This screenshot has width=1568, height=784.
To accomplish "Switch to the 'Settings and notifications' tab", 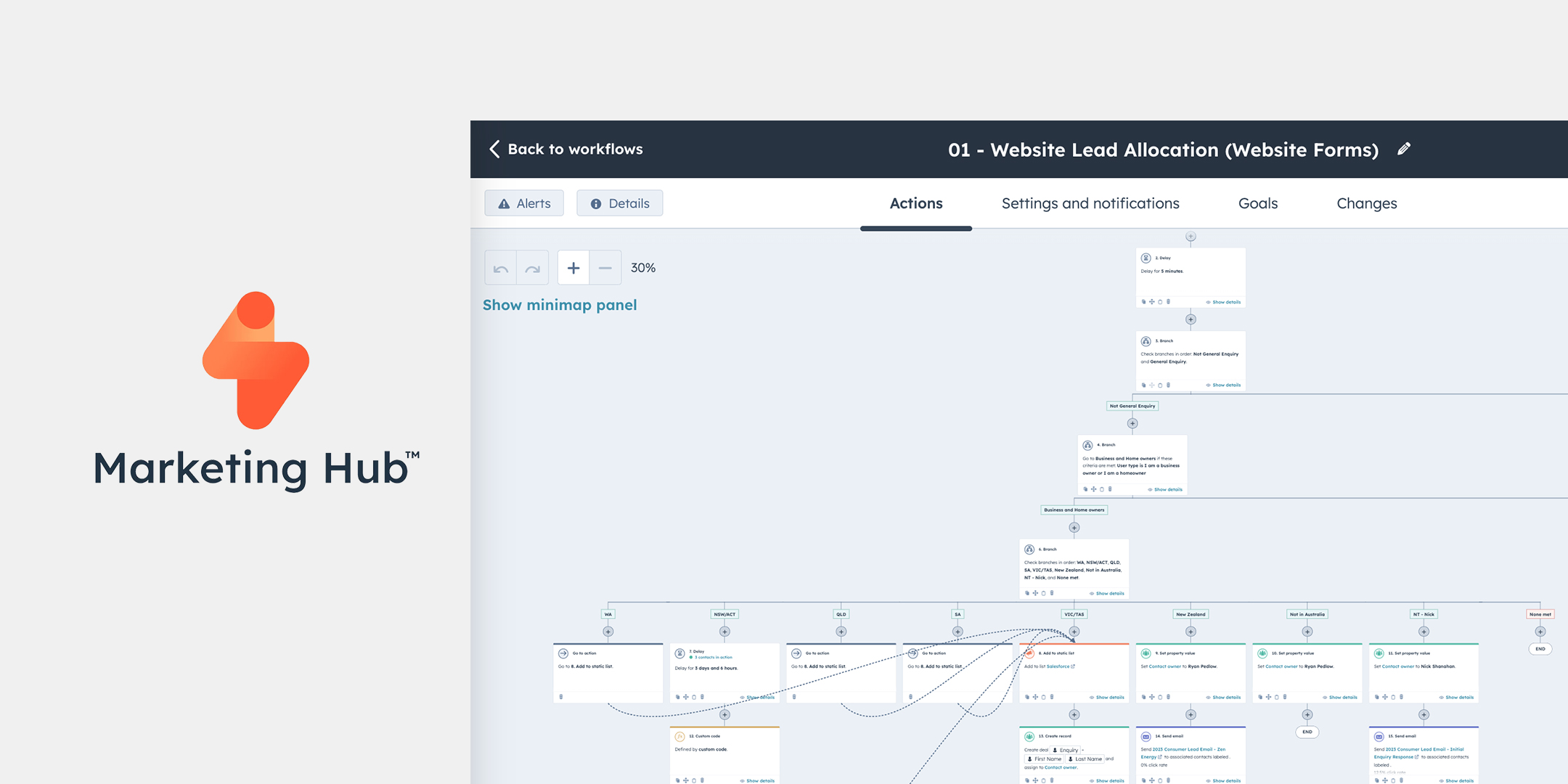I will pyautogui.click(x=1090, y=203).
